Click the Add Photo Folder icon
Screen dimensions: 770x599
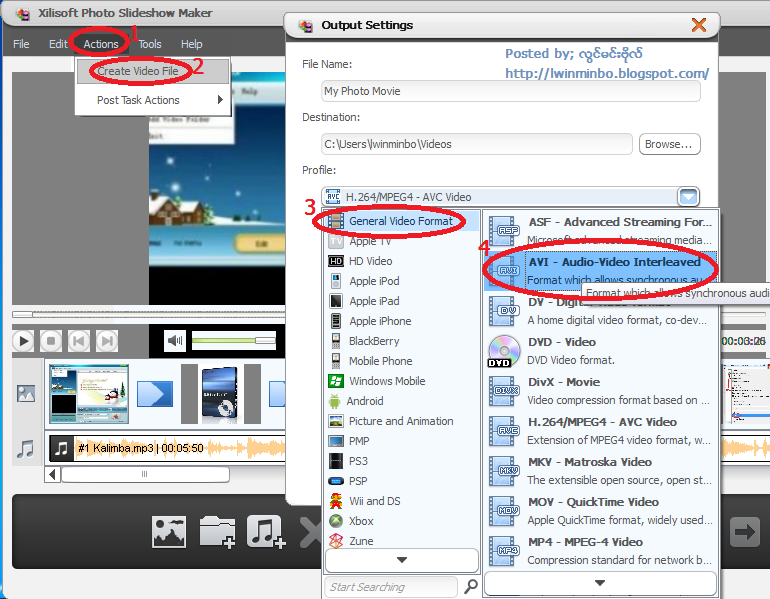click(x=217, y=532)
